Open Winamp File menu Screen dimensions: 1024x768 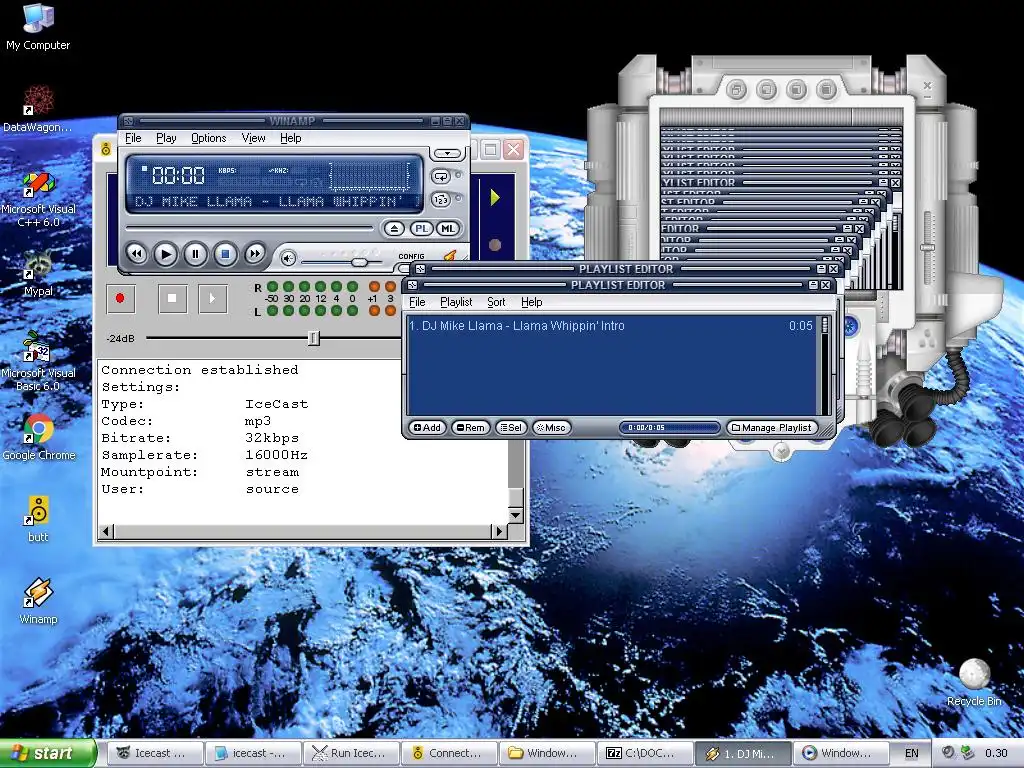click(x=133, y=138)
